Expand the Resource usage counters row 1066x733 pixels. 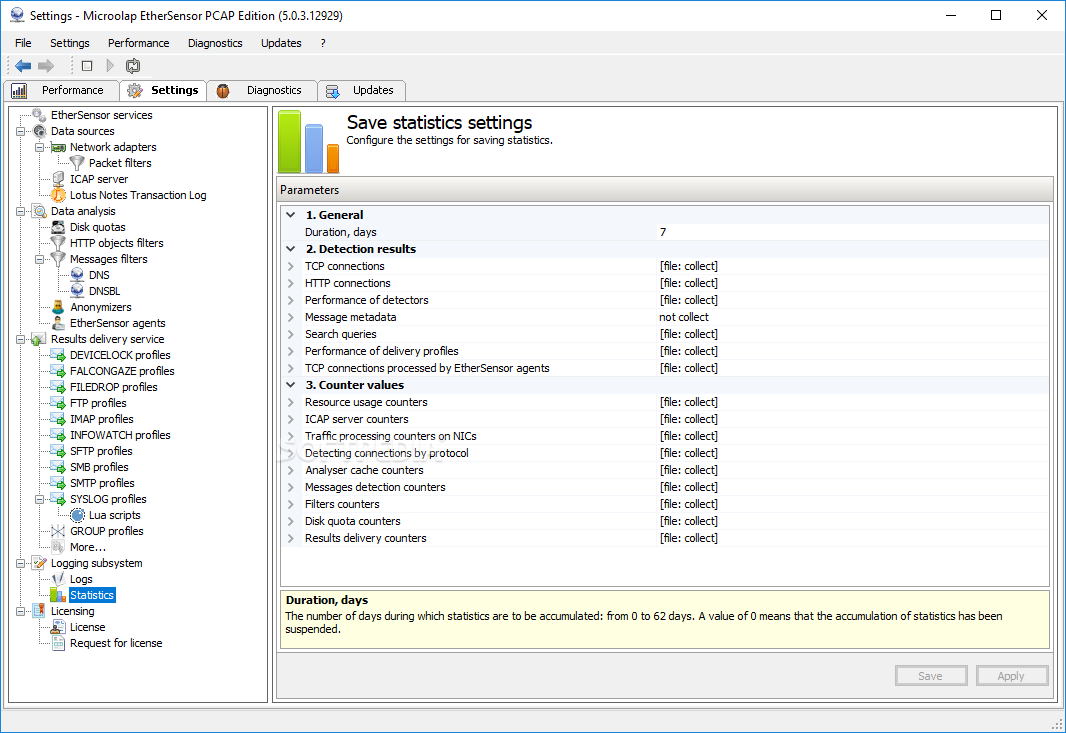coord(291,402)
